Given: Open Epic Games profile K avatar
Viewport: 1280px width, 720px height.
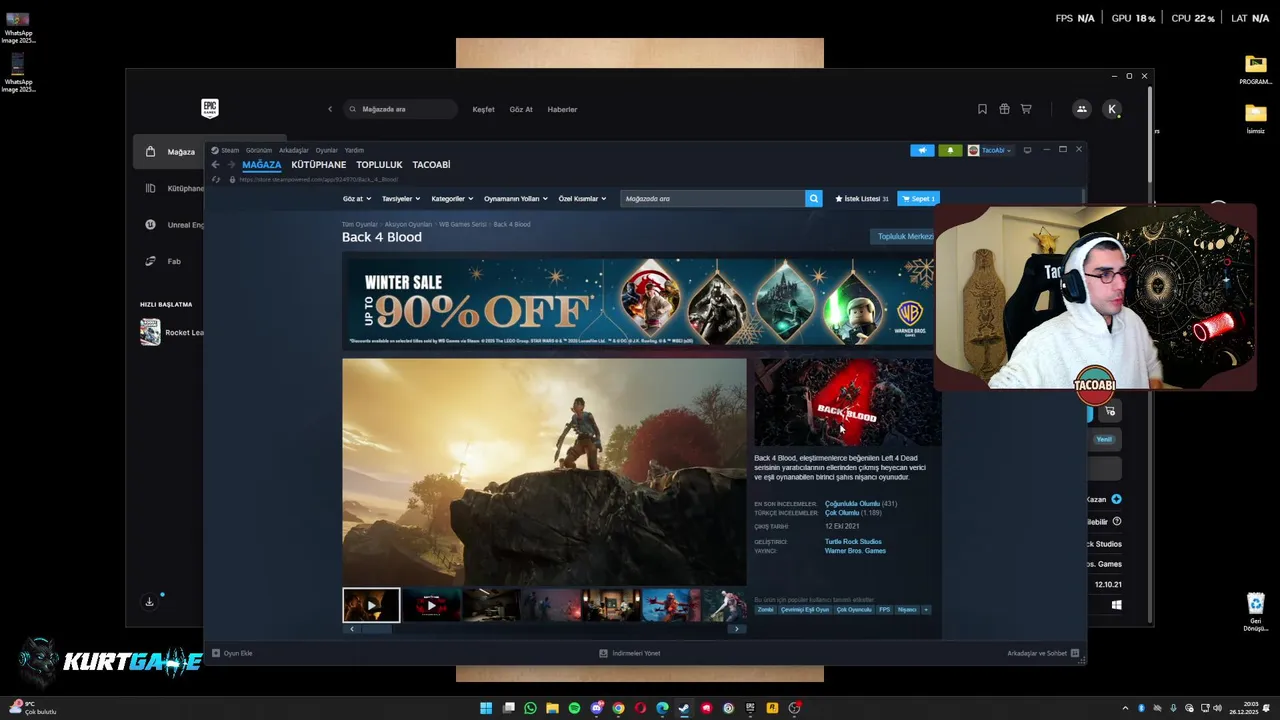Looking at the screenshot, I should pos(1112,109).
